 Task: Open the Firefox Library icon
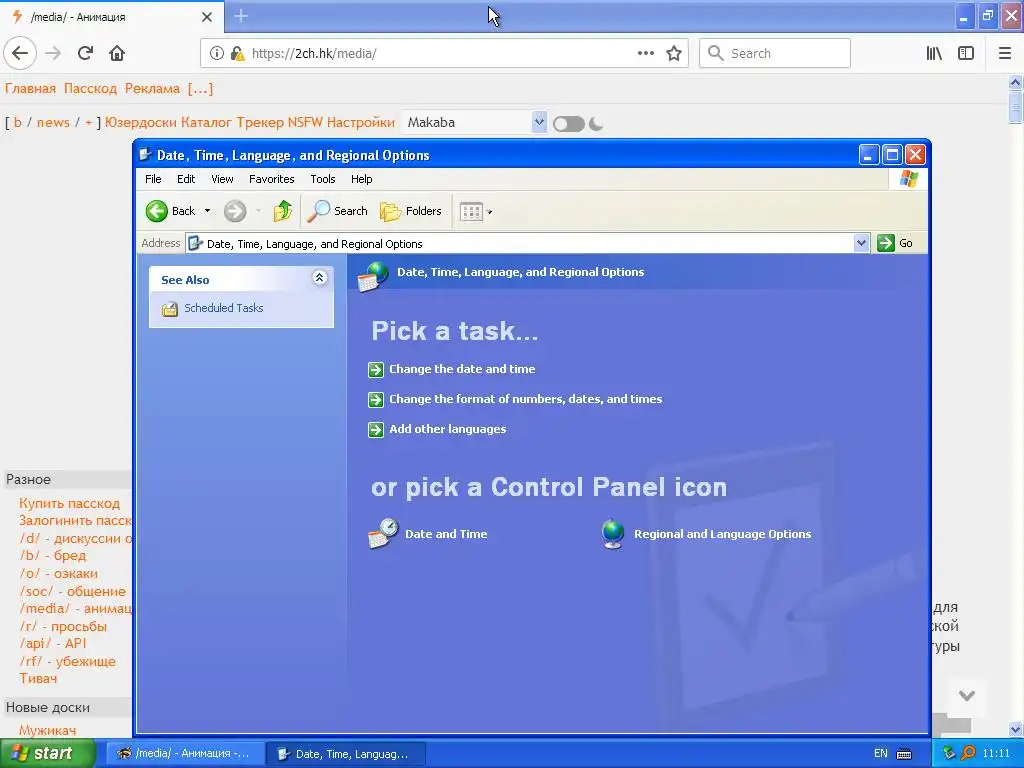[x=934, y=53]
